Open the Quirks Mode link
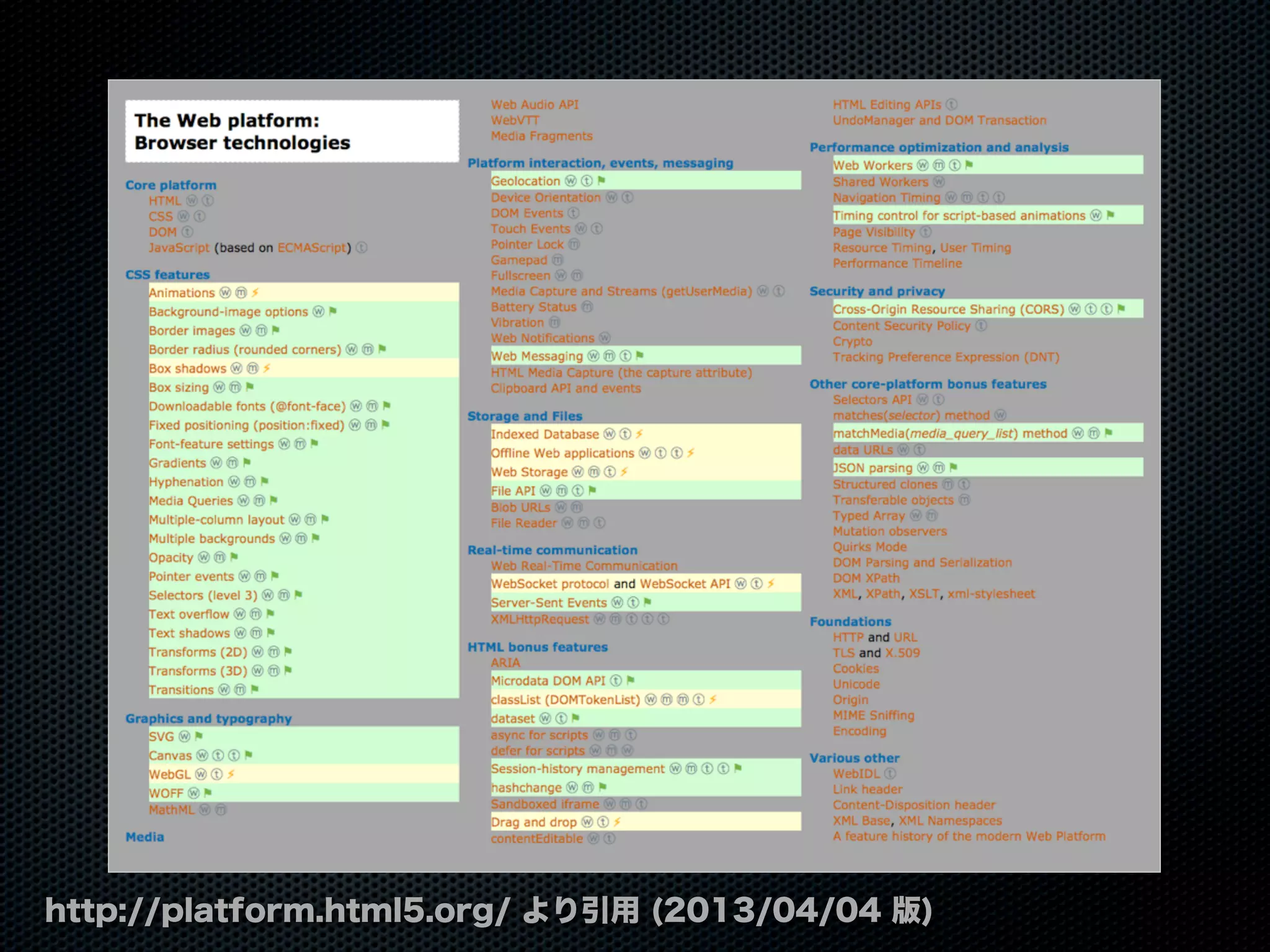 pyautogui.click(x=869, y=547)
